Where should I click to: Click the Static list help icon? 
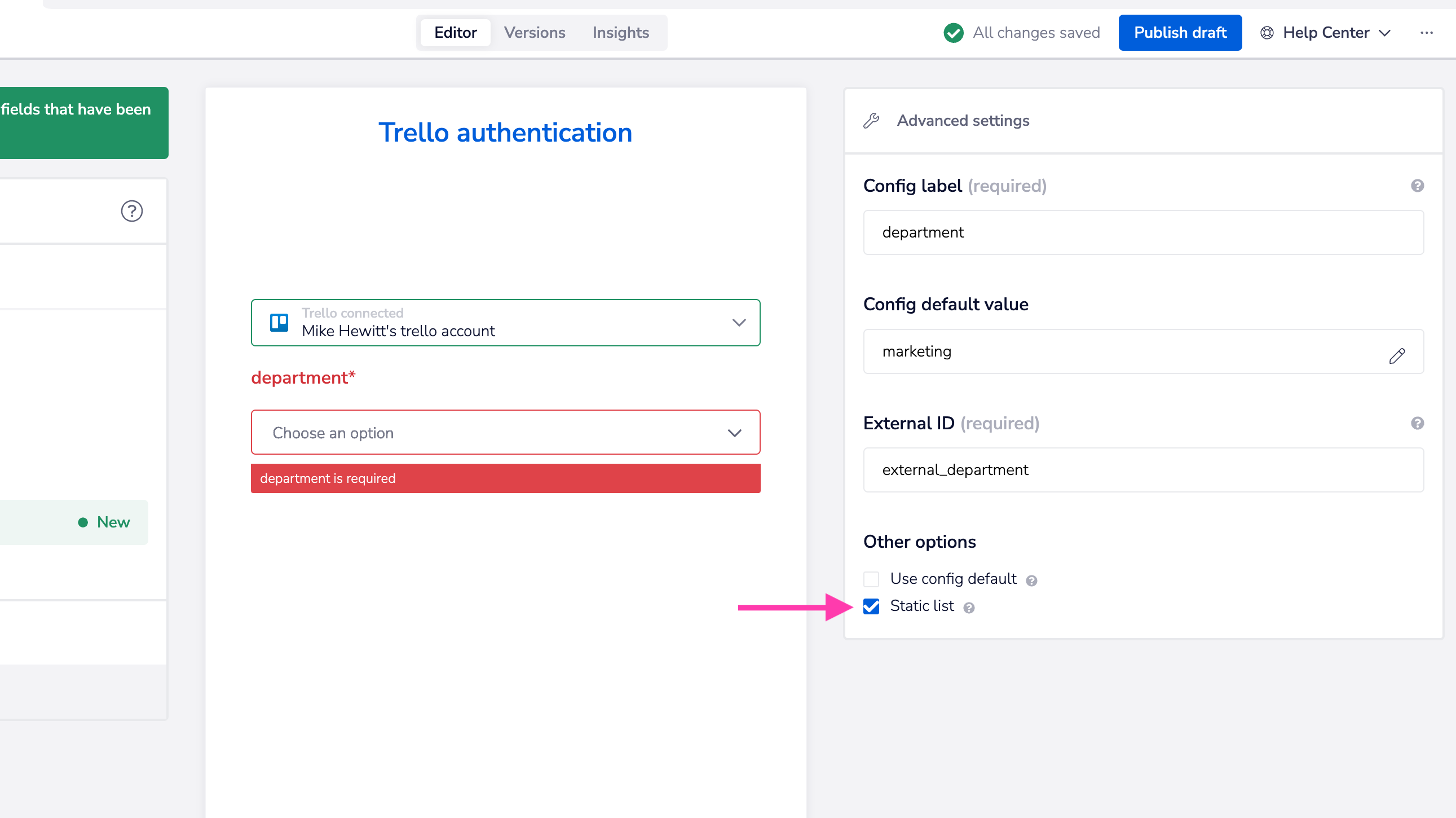tap(968, 608)
